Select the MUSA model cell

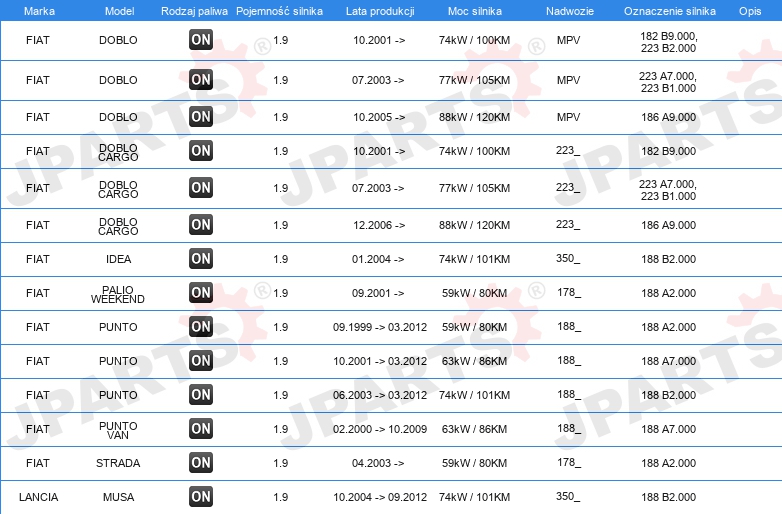click(x=118, y=497)
